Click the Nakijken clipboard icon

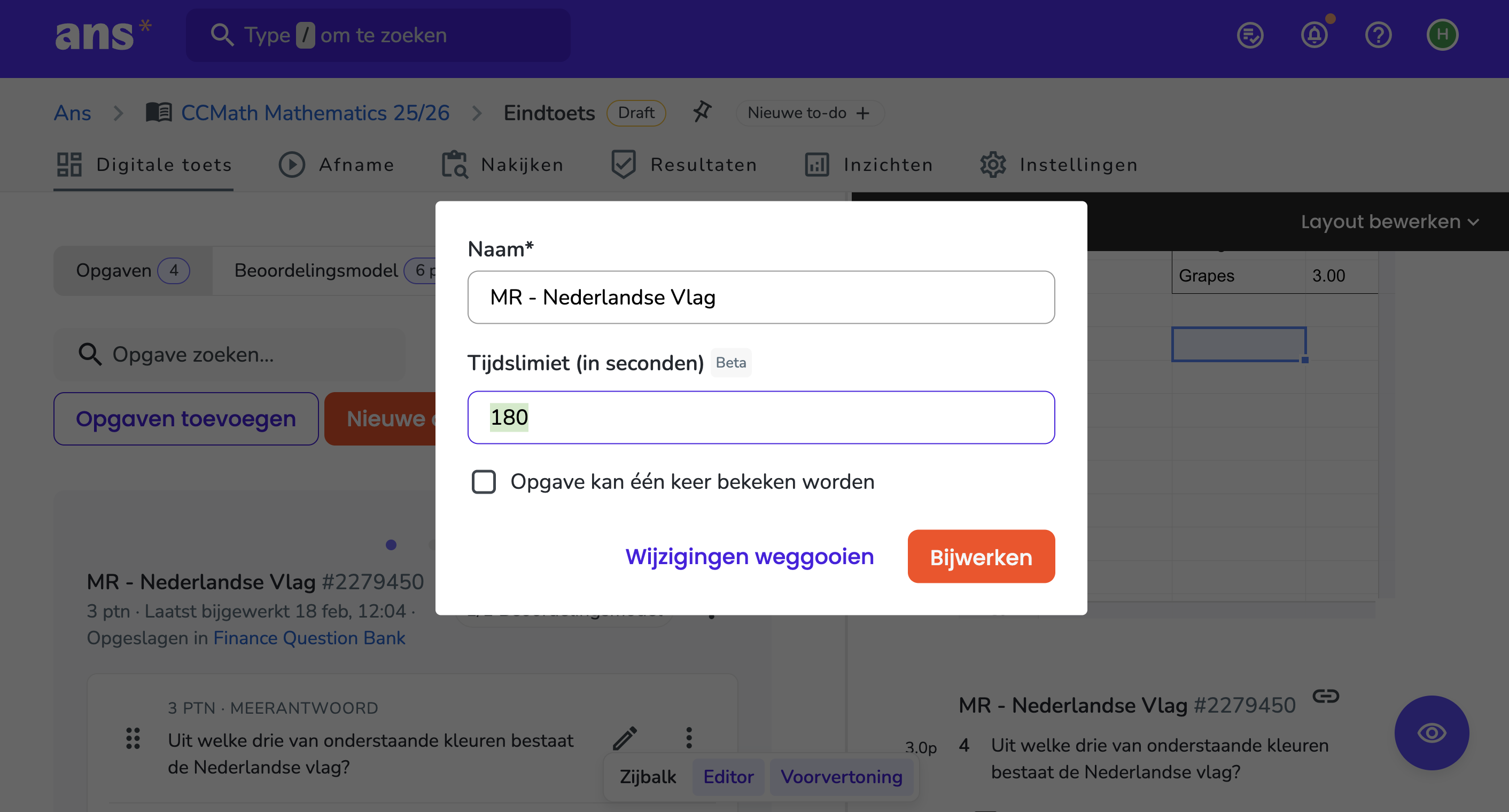[x=455, y=165]
